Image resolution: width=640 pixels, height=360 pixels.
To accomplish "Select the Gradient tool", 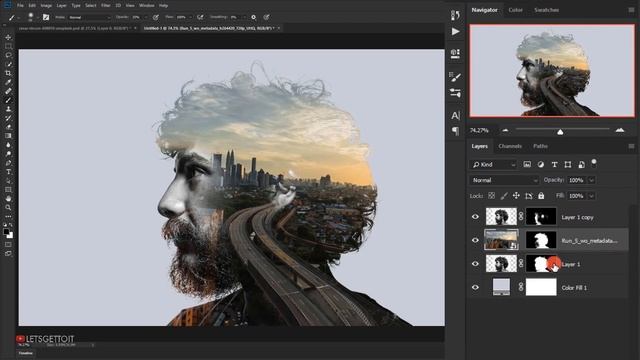I will pos(8,136).
